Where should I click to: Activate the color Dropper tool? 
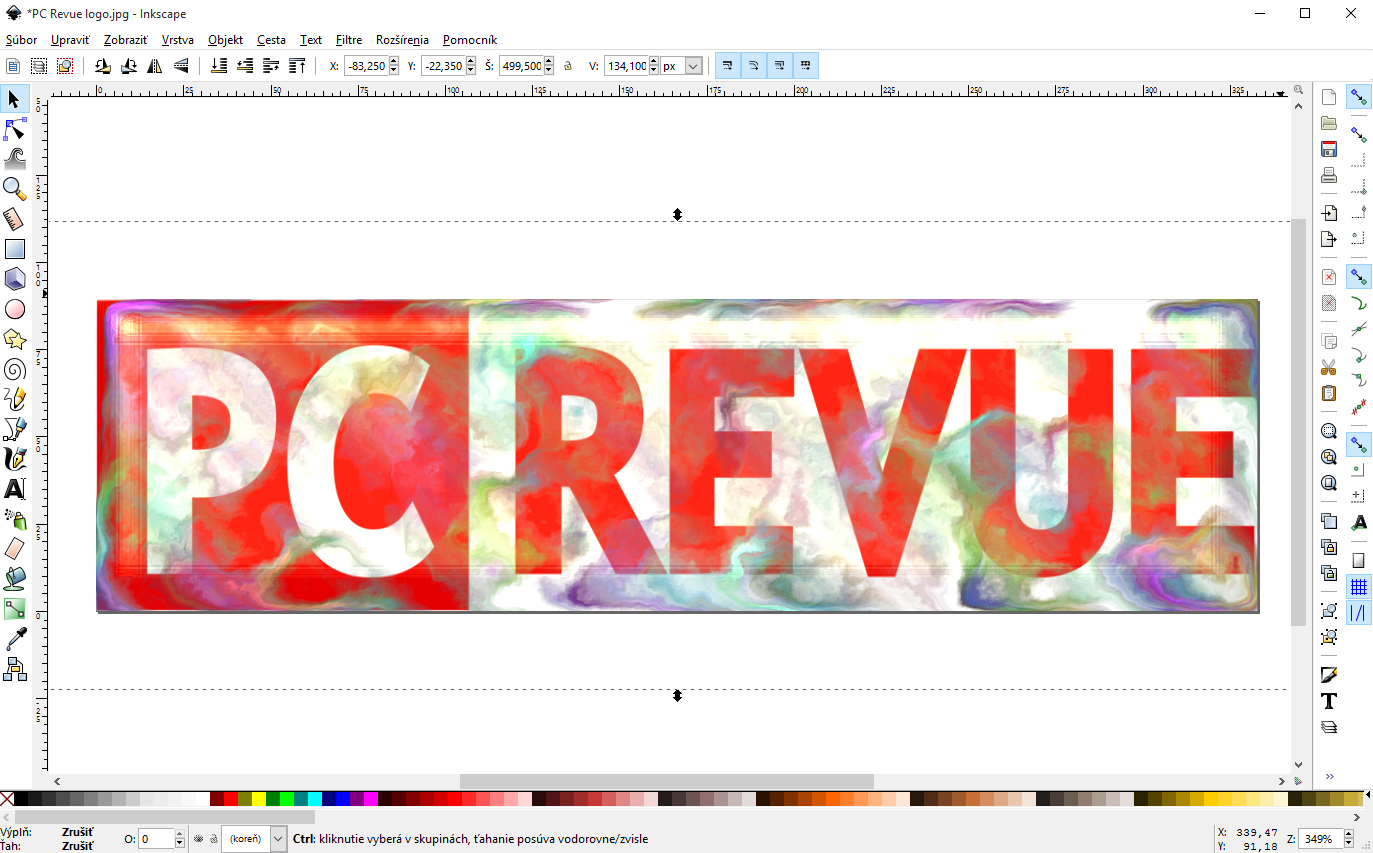(x=14, y=639)
